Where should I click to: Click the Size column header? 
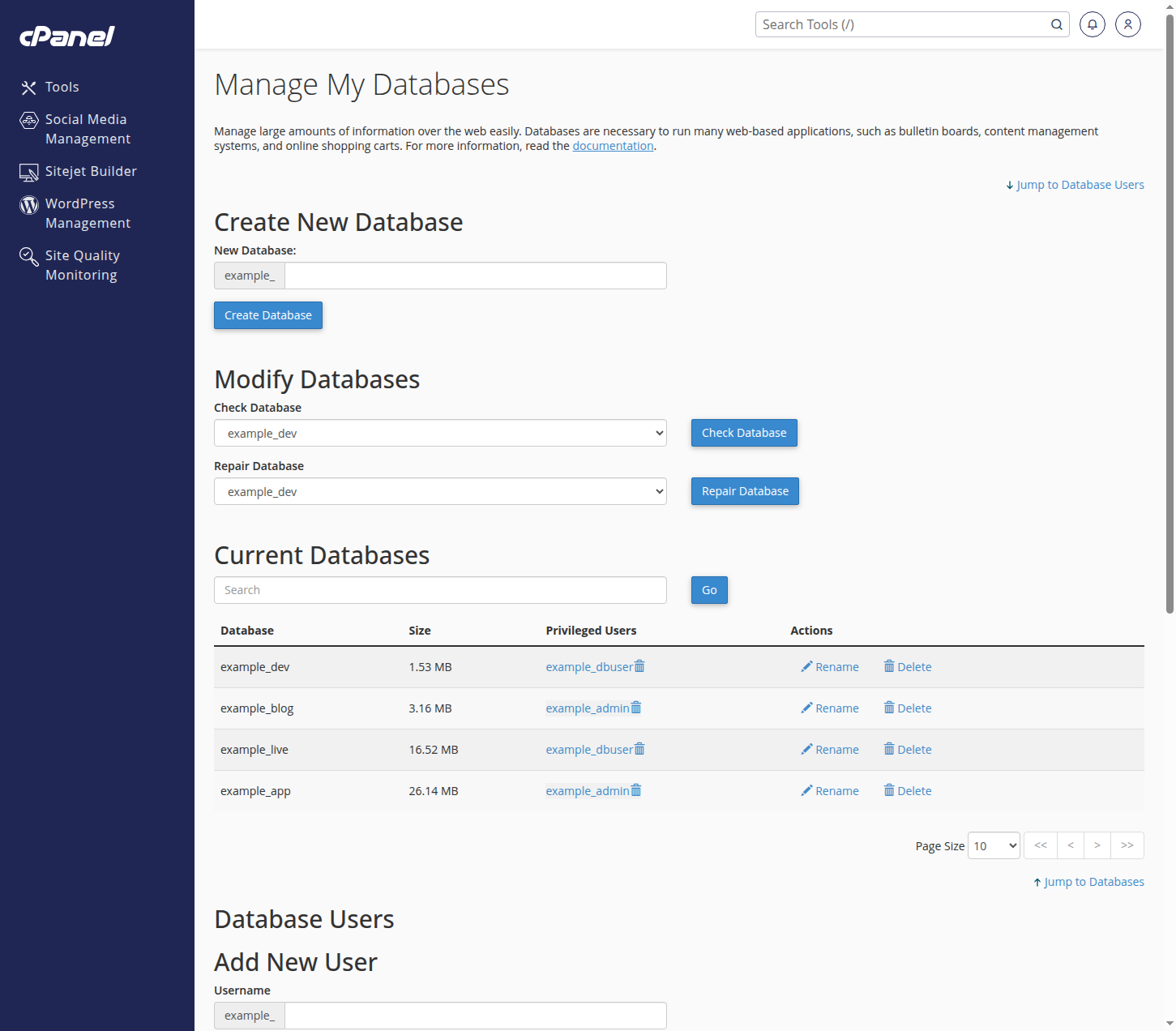click(420, 631)
